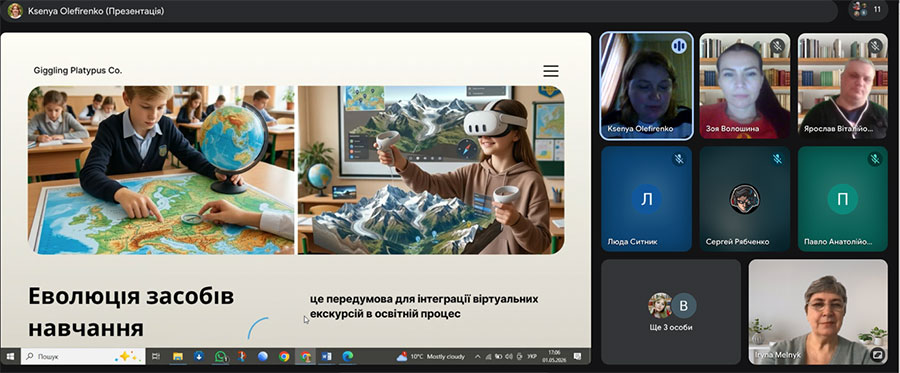Open the Windows Start menu
Screen dimensions: 900x373
pyautogui.click(x=10, y=356)
